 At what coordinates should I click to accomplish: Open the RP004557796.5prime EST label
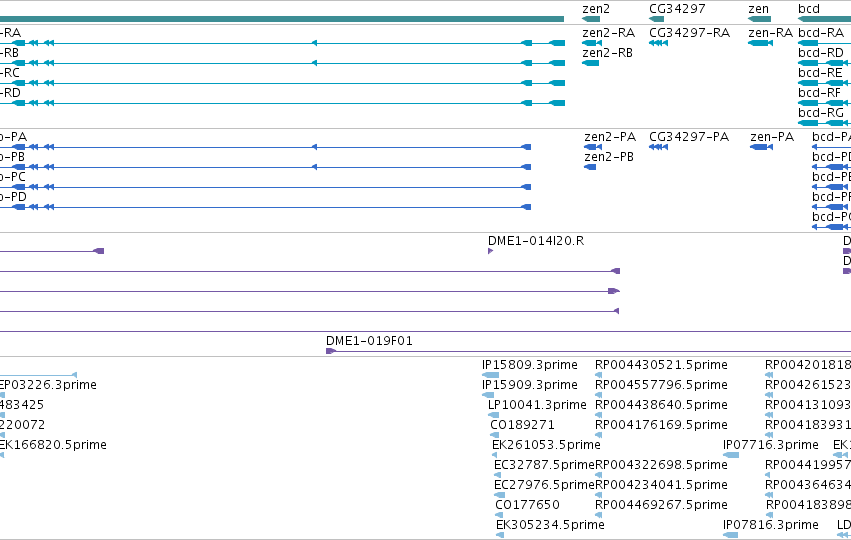[662, 385]
